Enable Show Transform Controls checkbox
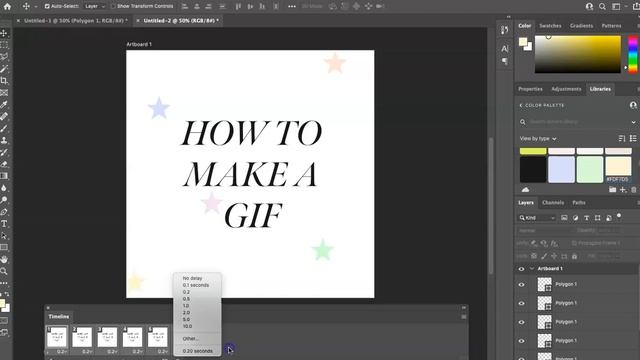 pyautogui.click(x=113, y=6)
